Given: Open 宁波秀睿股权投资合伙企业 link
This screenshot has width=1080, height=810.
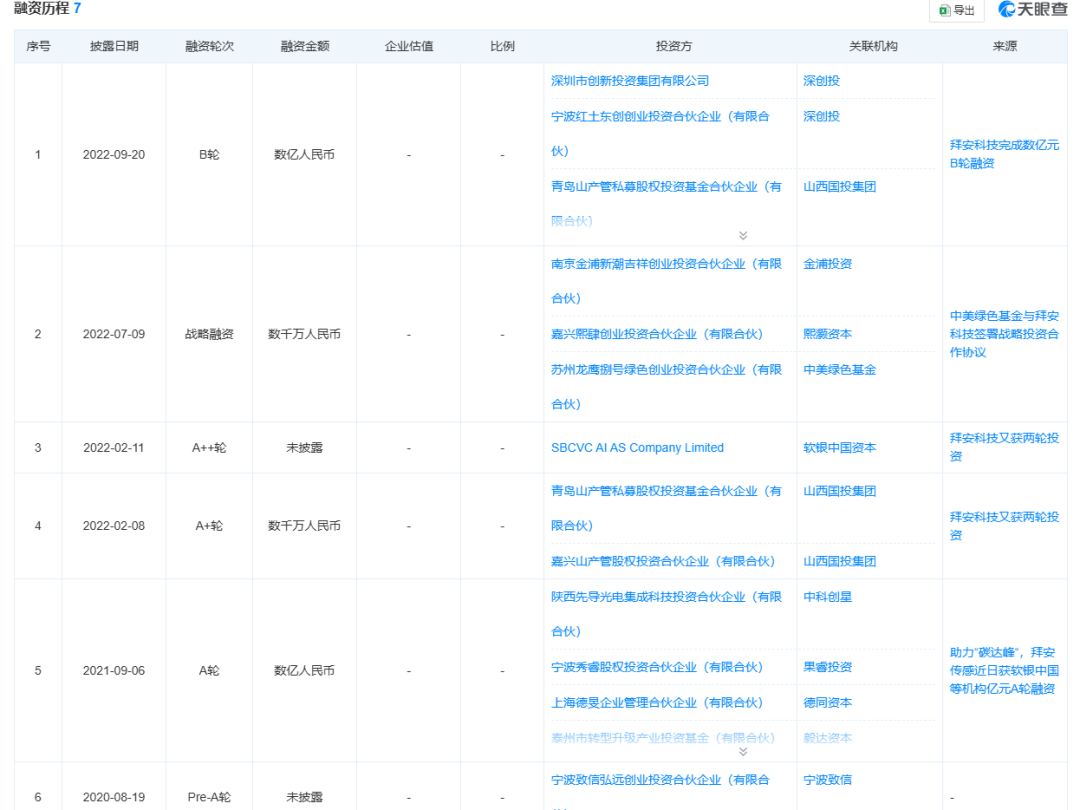Looking at the screenshot, I should [656, 667].
